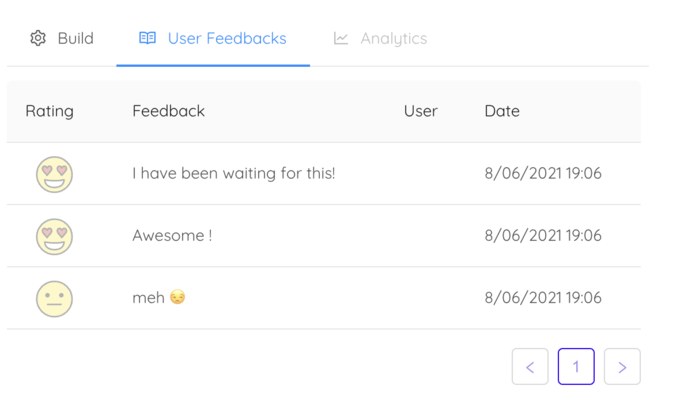This screenshot has width=680, height=416.
Task: Click the book icon beside User Feedbacks
Action: point(147,39)
